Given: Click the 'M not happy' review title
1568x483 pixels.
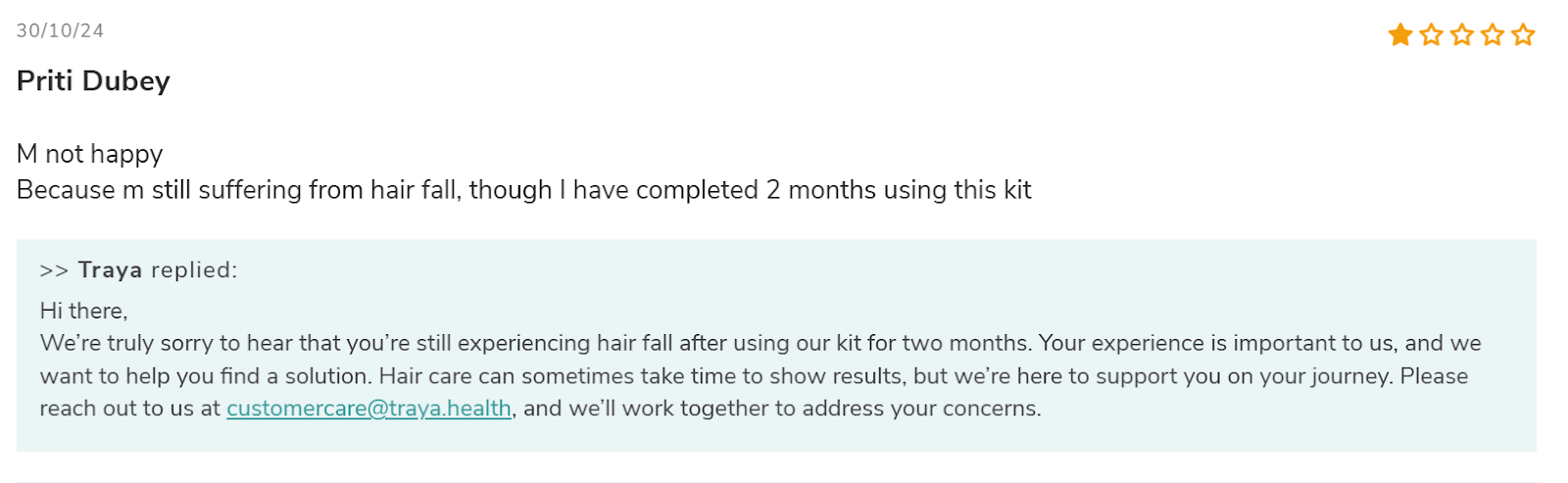Looking at the screenshot, I should pos(89,154).
